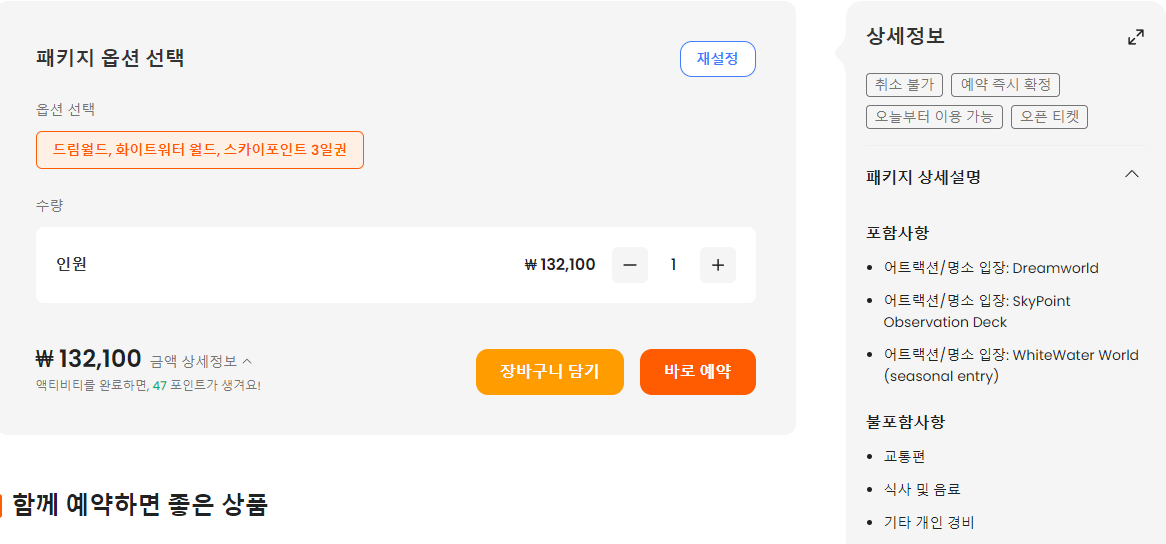
Task: Click the 바로 예약 button
Action: (698, 372)
